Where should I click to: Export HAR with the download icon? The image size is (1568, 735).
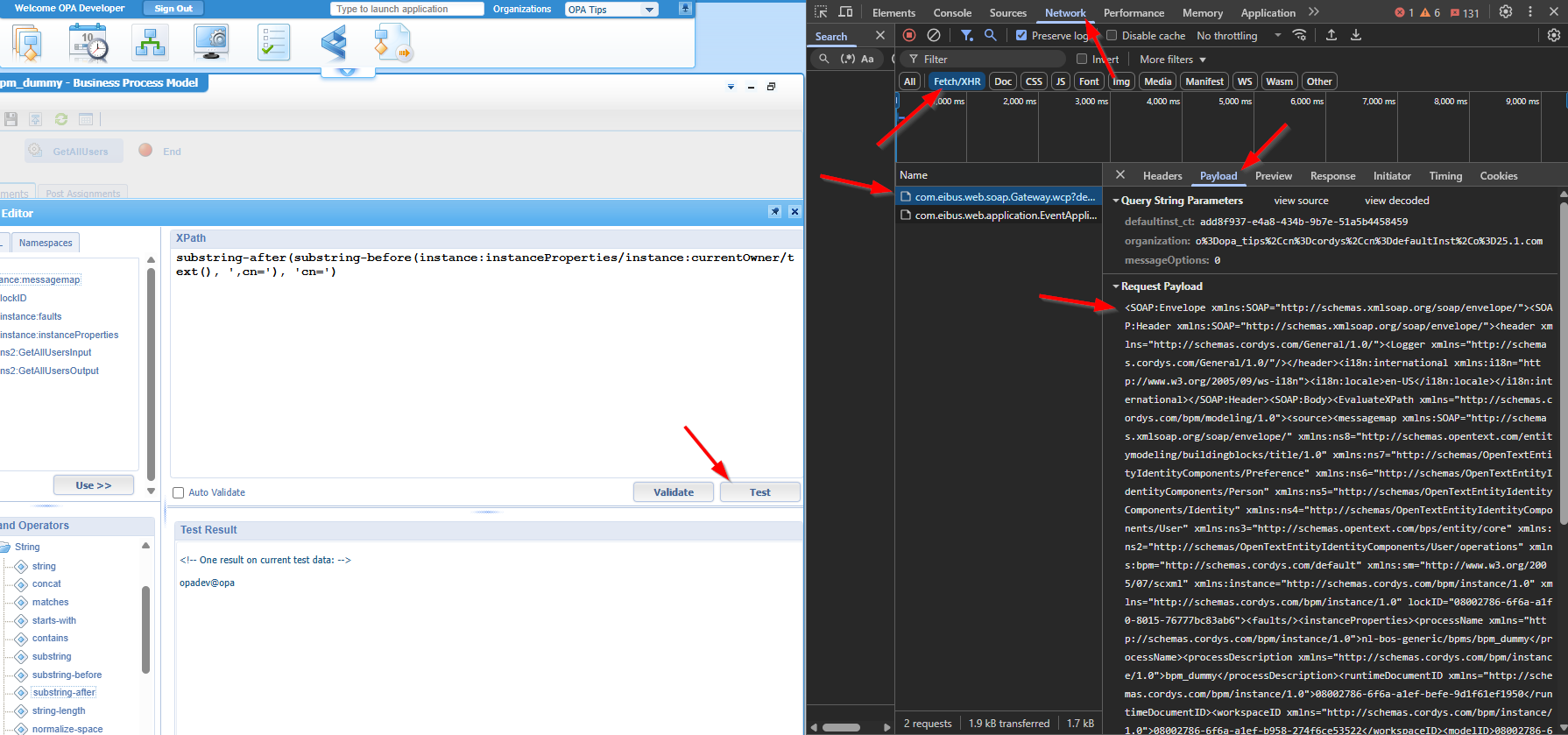click(x=1356, y=35)
